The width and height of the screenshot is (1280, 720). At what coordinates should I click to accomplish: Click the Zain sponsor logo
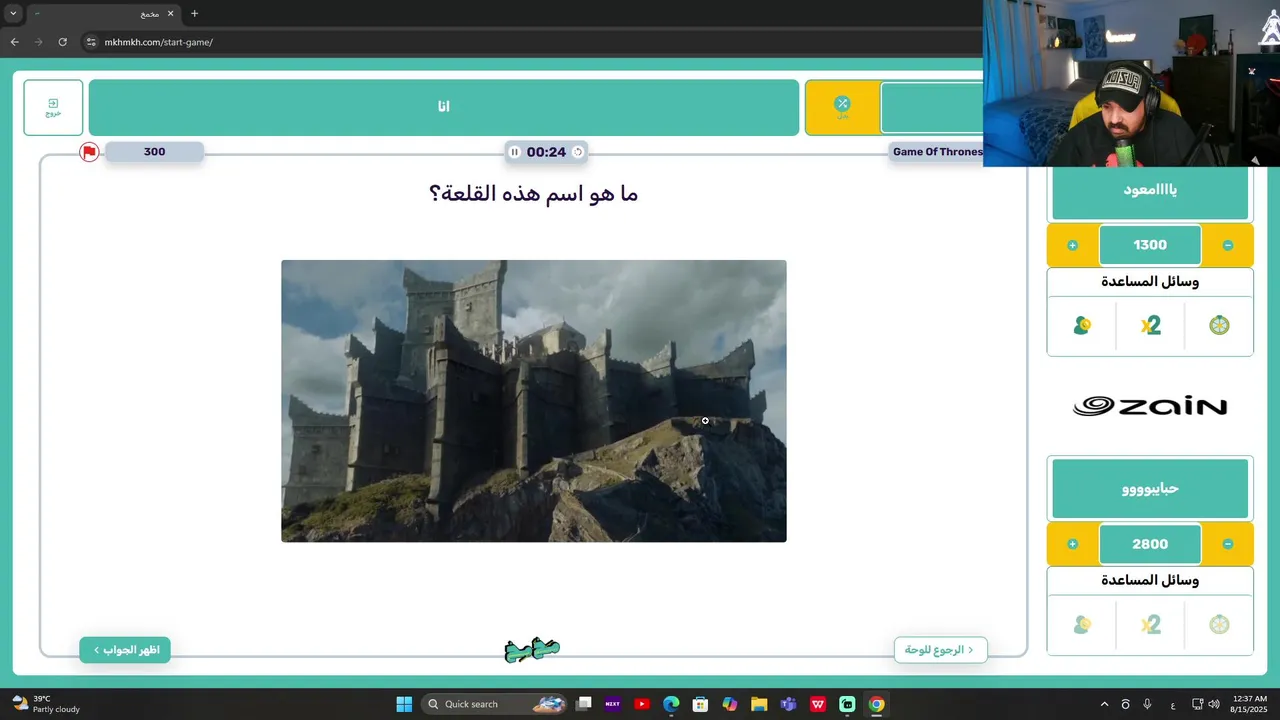click(1150, 406)
